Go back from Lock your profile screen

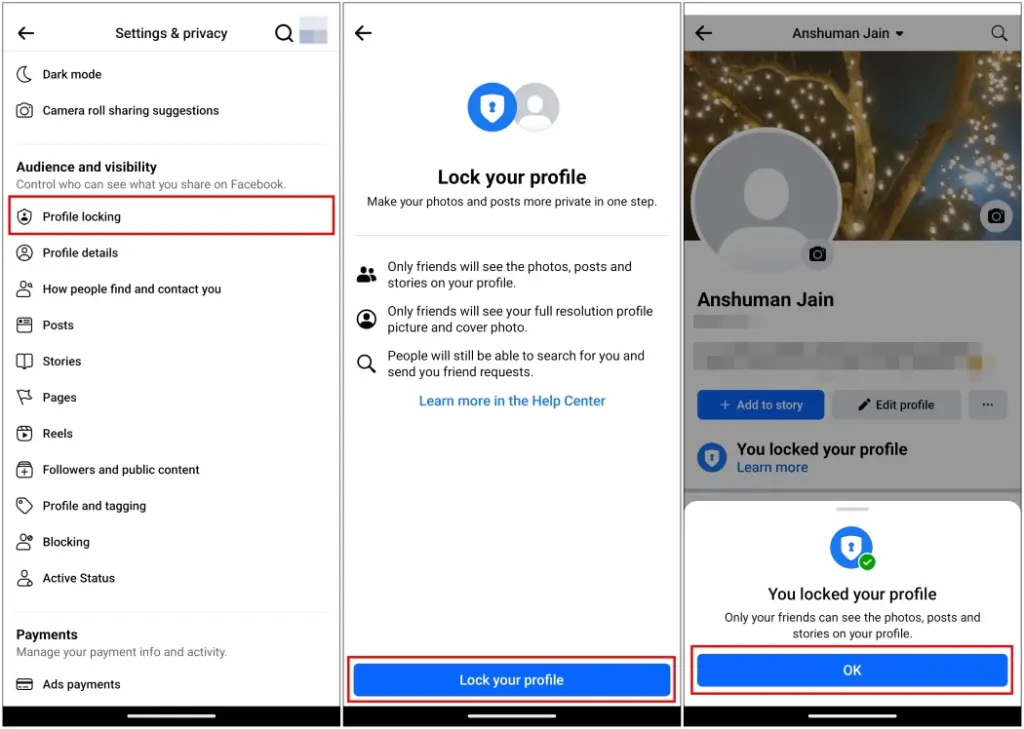[363, 33]
